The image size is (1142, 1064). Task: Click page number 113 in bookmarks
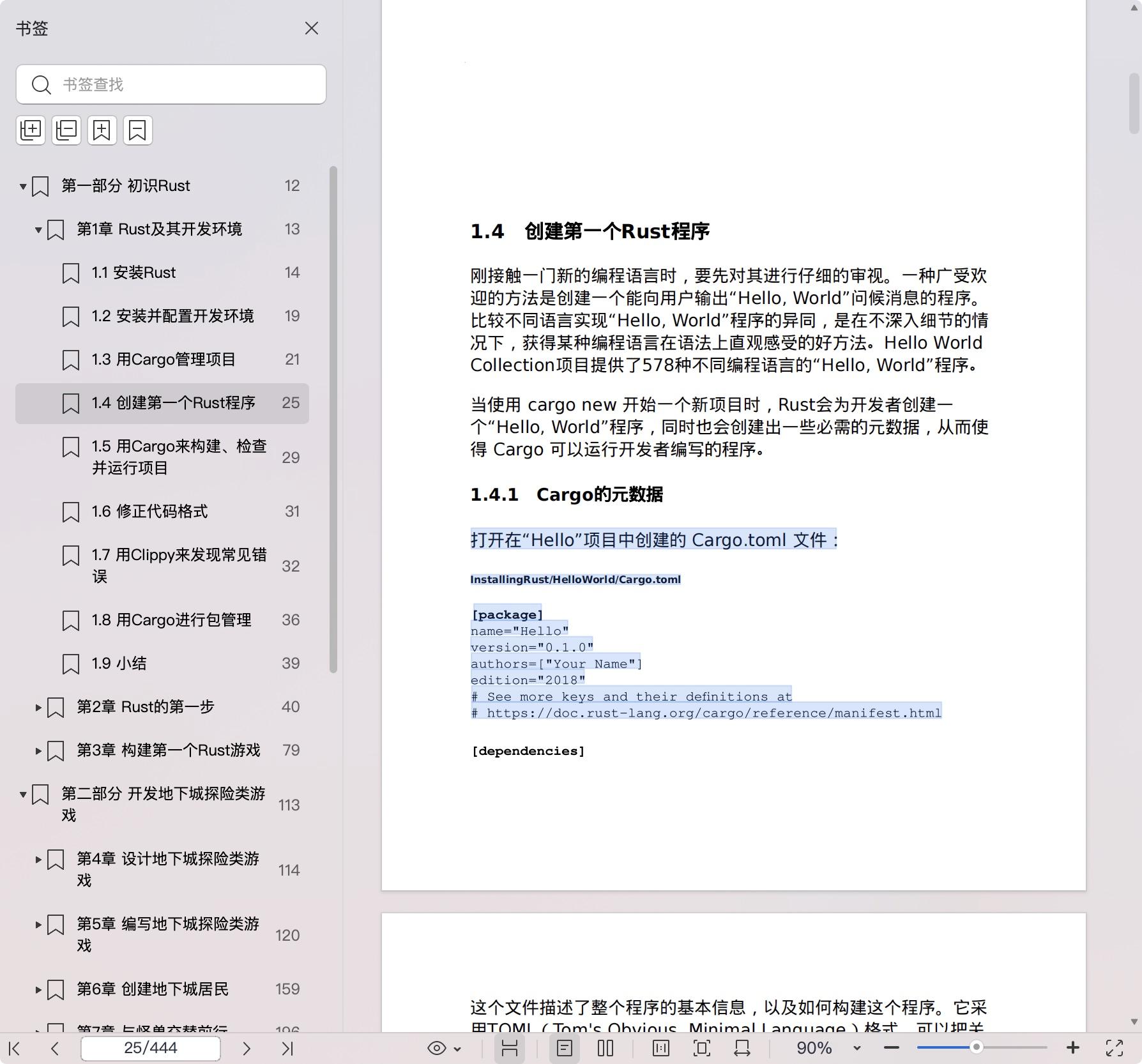289,805
